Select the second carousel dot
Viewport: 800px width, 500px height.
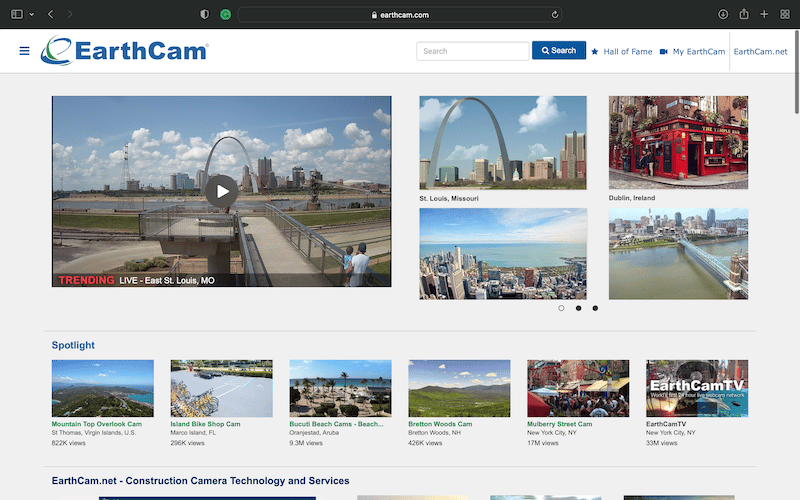click(x=578, y=308)
